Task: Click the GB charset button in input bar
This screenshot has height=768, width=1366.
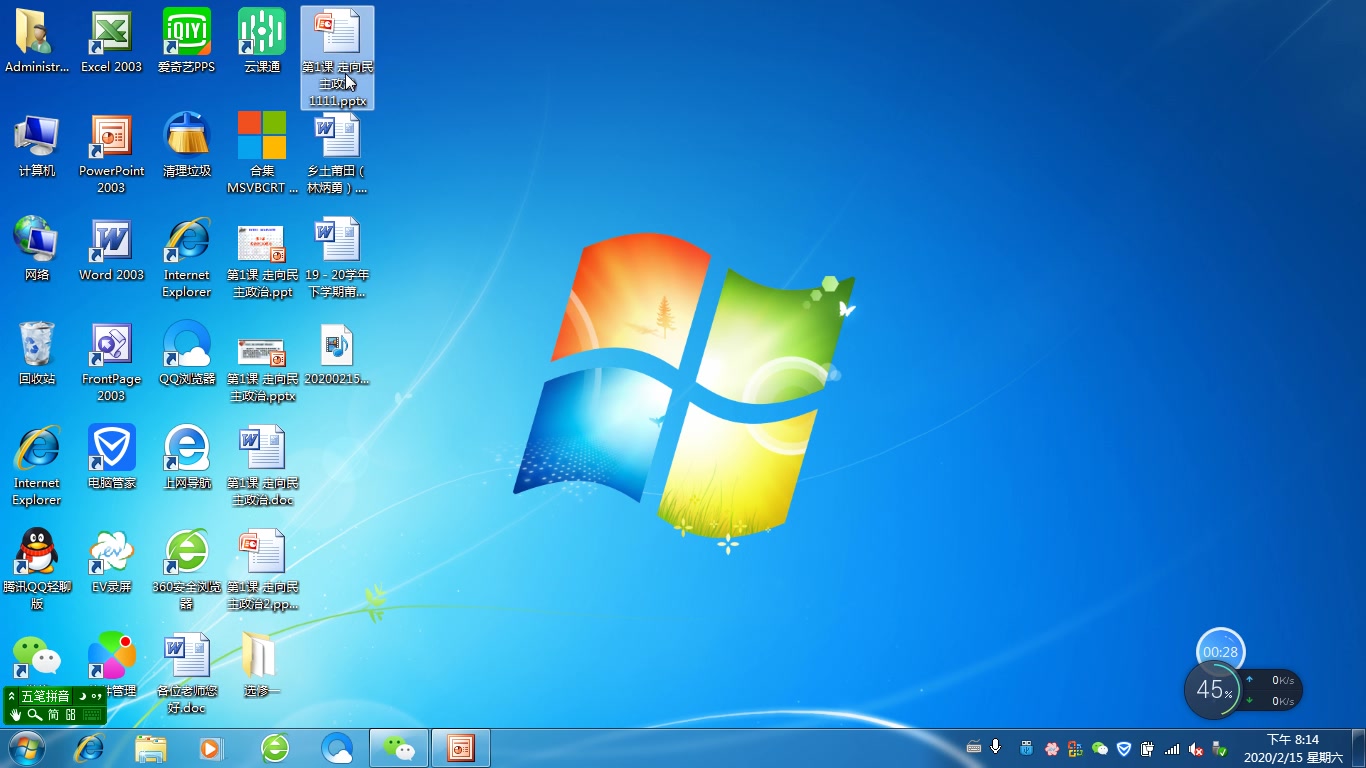Action: [70, 714]
